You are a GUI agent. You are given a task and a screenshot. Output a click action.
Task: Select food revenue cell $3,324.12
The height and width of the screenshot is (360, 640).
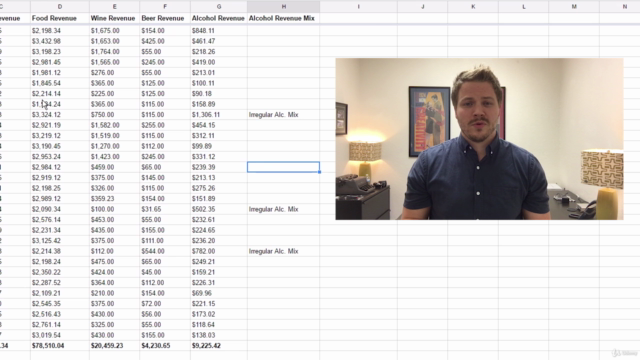tap(60, 115)
